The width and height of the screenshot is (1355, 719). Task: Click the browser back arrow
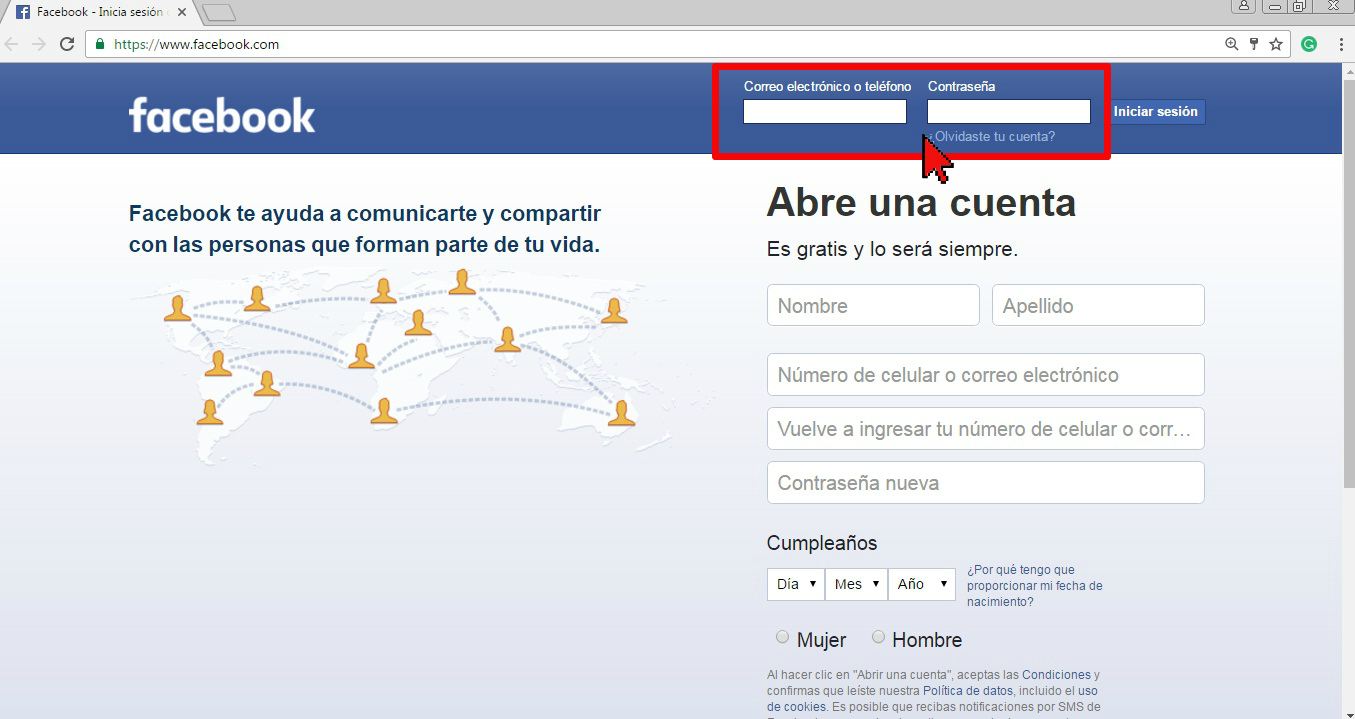point(12,44)
